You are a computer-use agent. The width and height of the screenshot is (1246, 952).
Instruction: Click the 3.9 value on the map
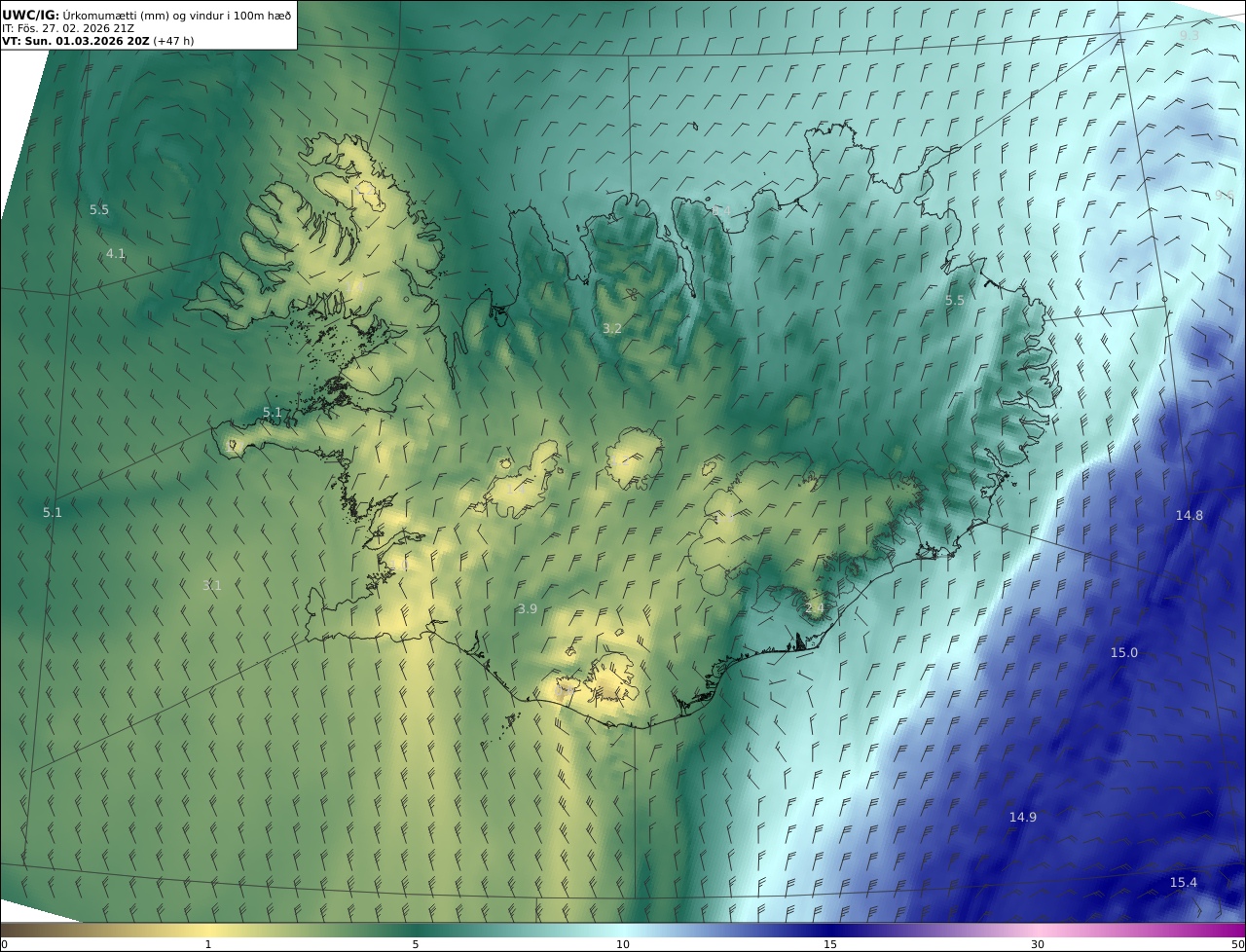pos(527,608)
